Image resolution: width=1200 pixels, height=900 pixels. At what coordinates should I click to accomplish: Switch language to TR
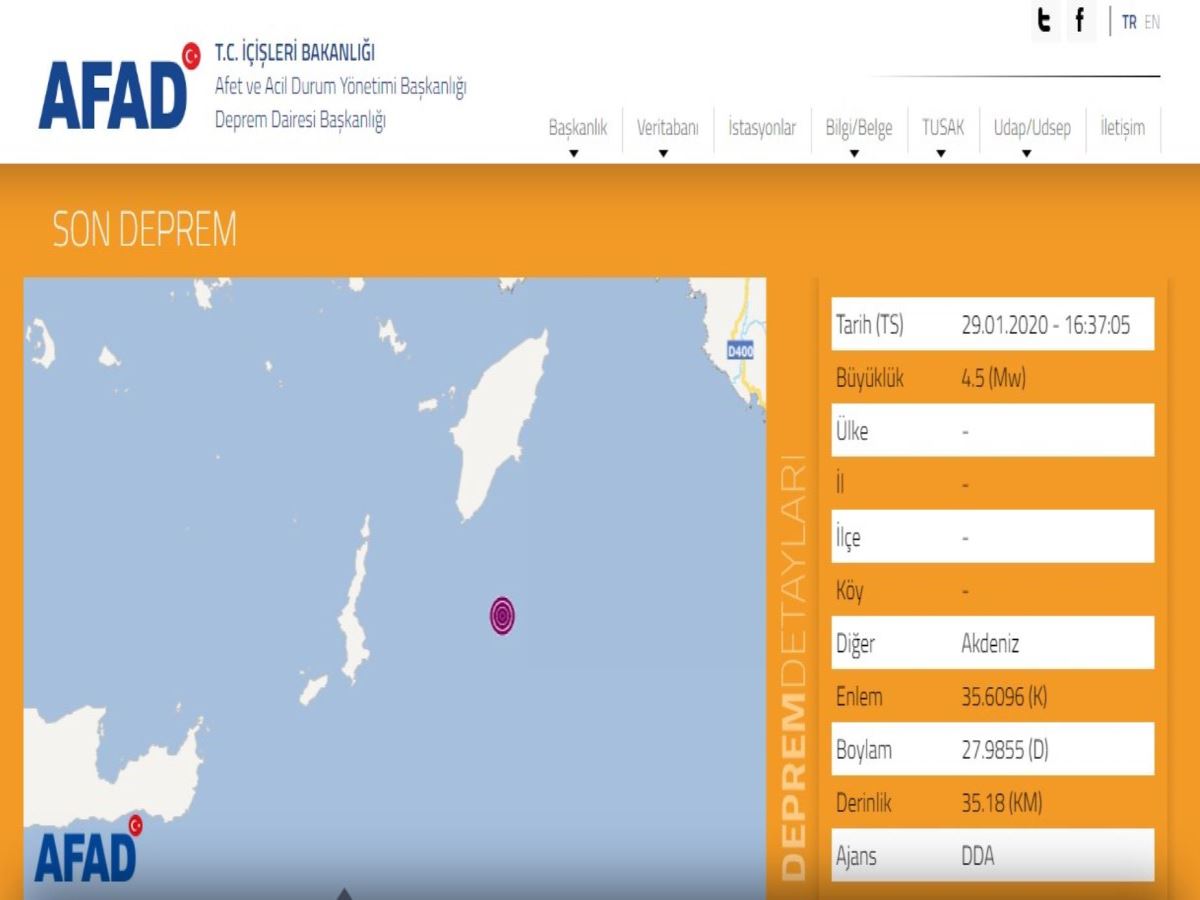coord(1129,22)
